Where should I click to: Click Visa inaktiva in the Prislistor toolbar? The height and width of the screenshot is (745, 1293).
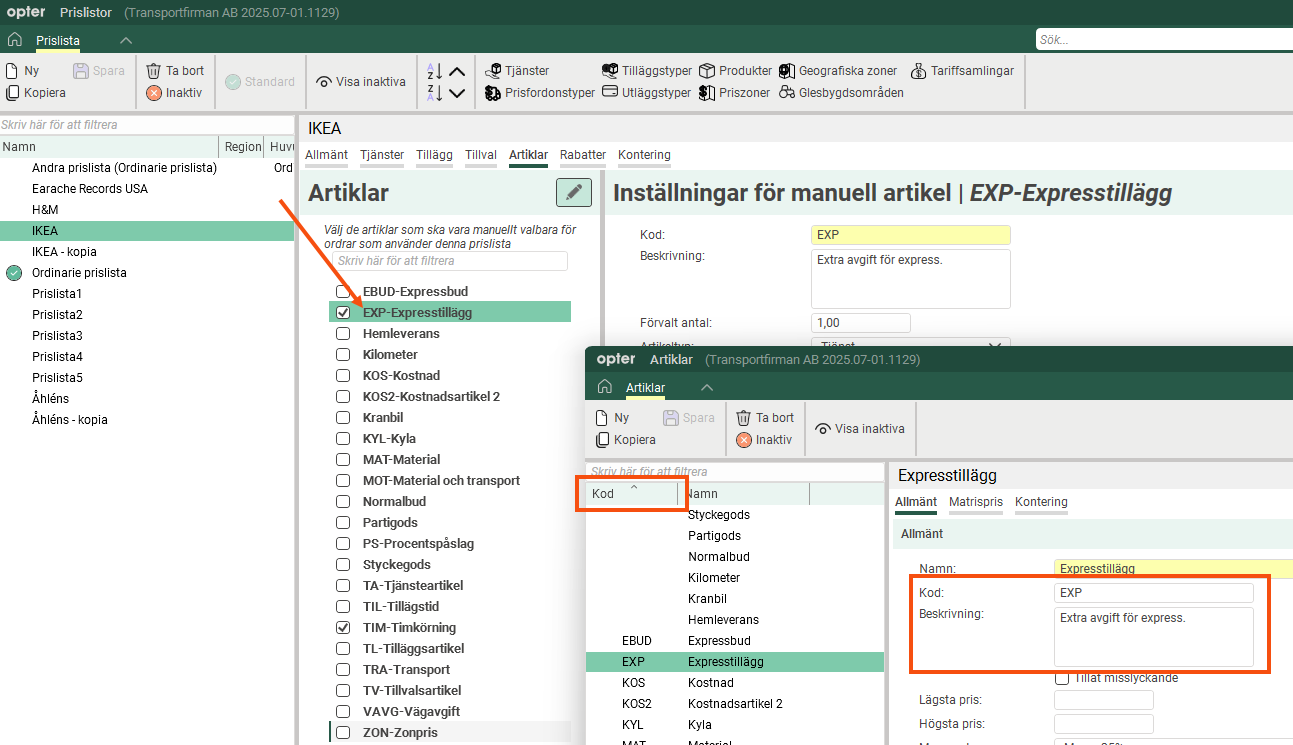pyautogui.click(x=361, y=82)
